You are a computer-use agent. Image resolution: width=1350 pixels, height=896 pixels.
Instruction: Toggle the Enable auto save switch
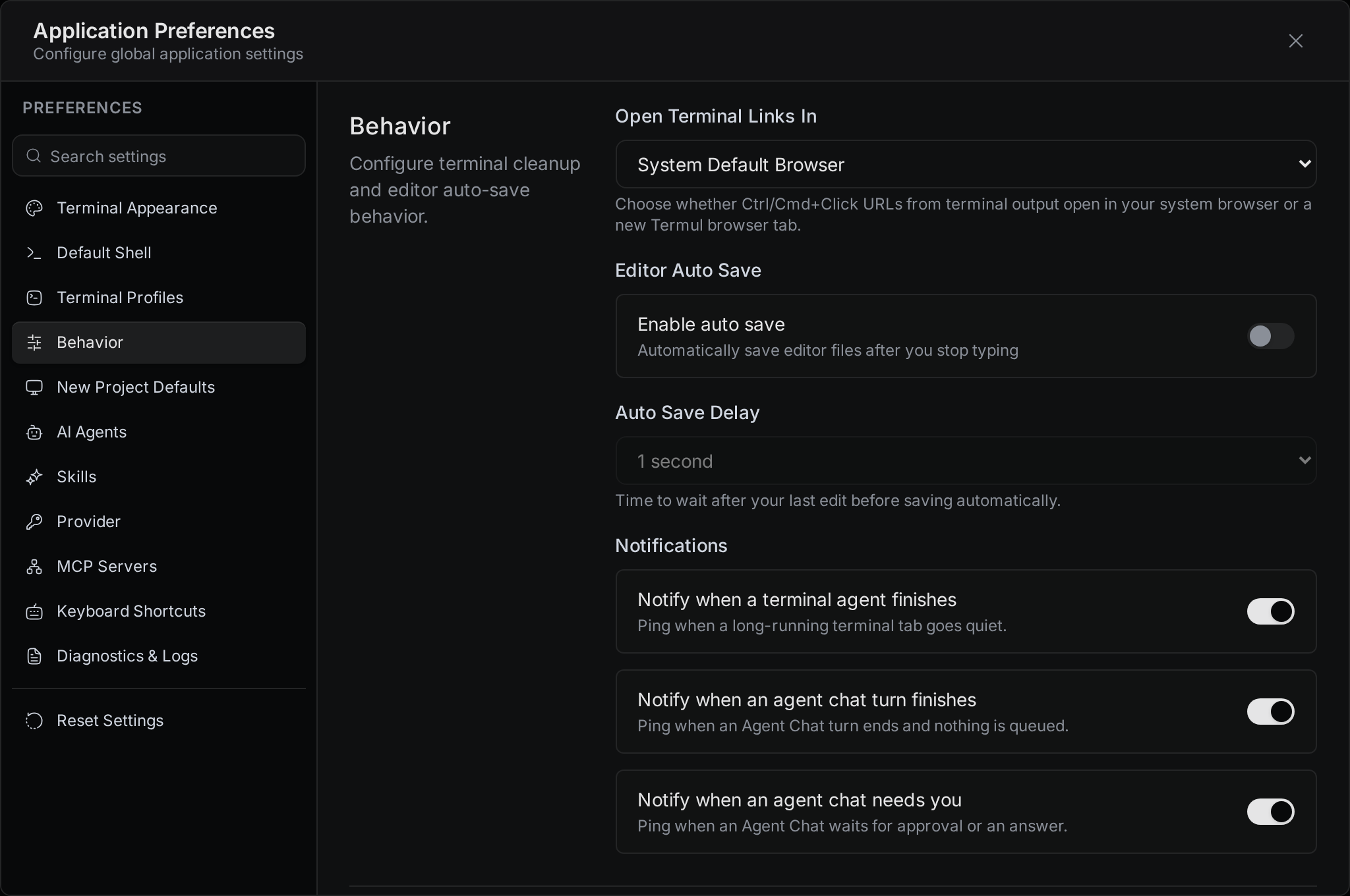tap(1270, 336)
